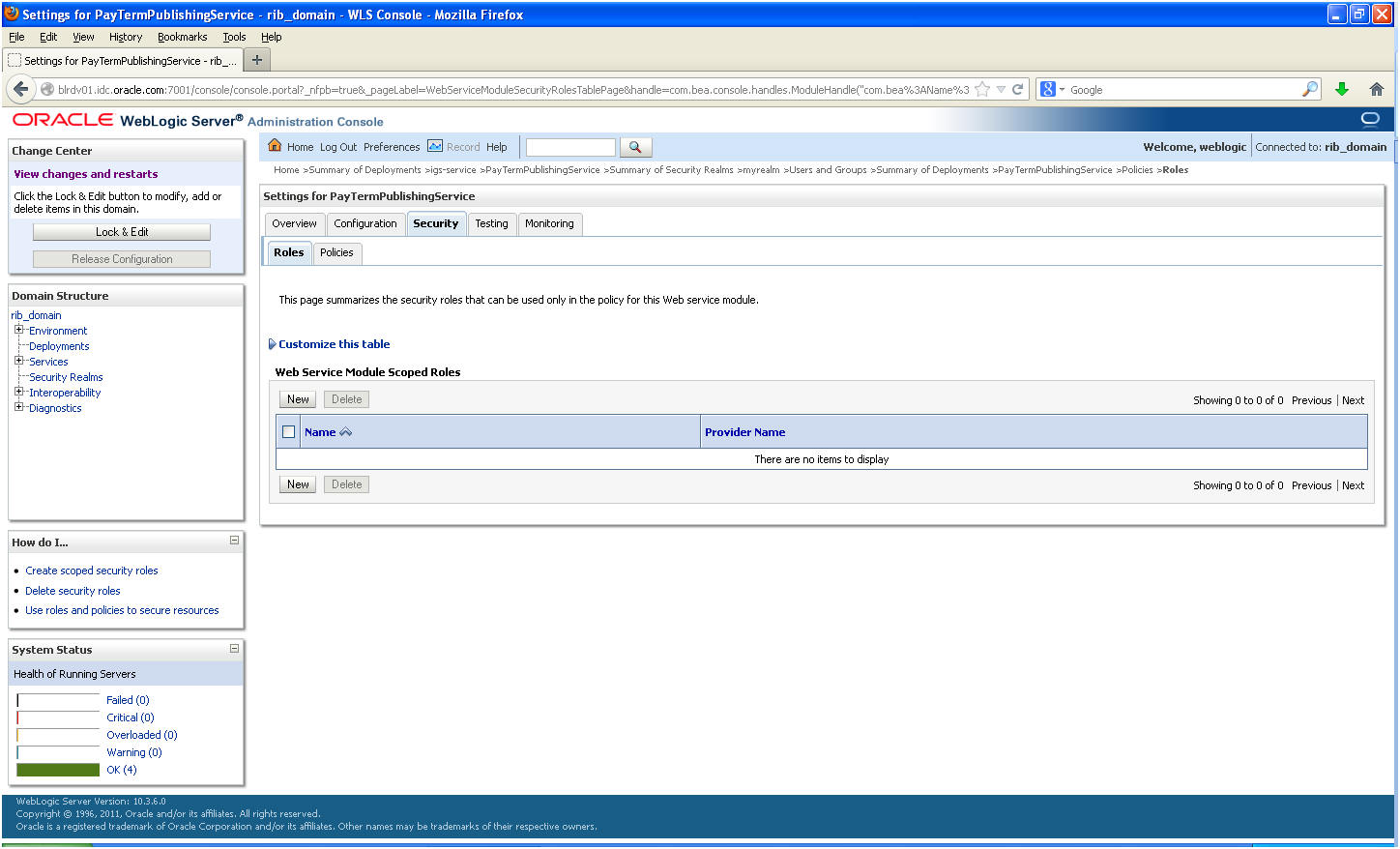Click the Log Out link
This screenshot has width=1400, height=849.
[x=338, y=147]
